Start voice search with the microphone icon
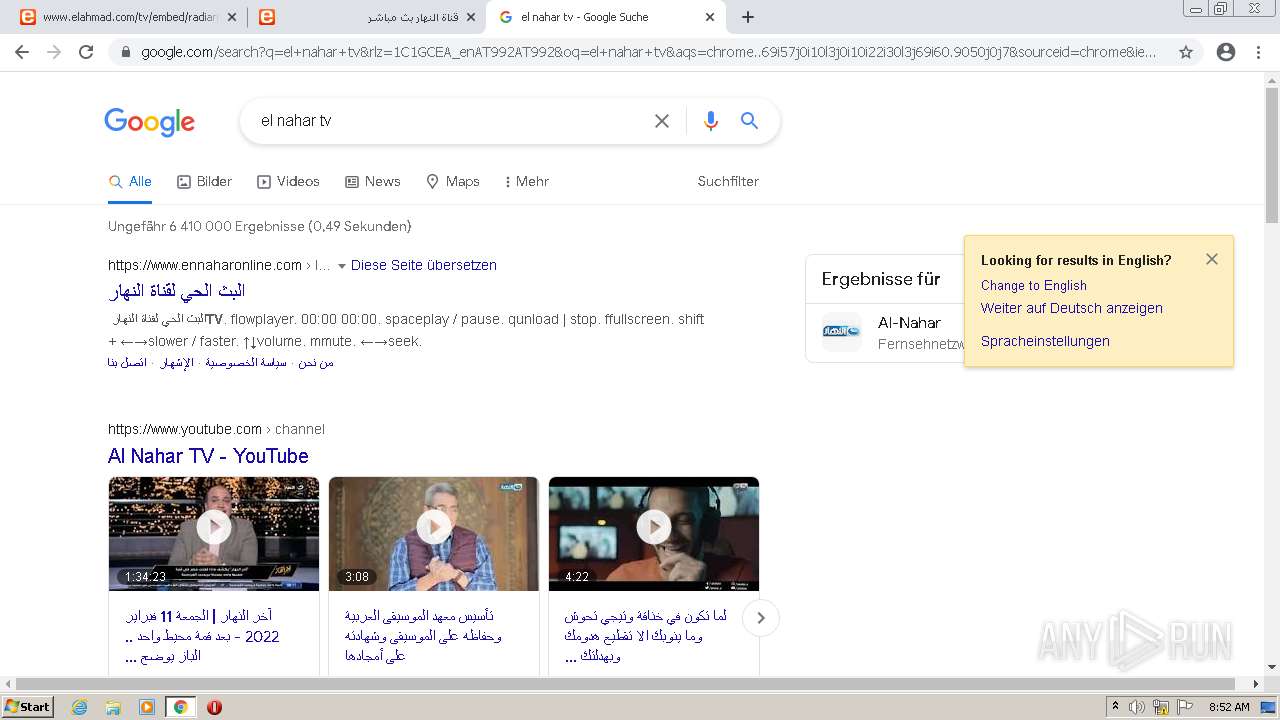Screen dimensions: 1280x720 pyautogui.click(x=711, y=121)
